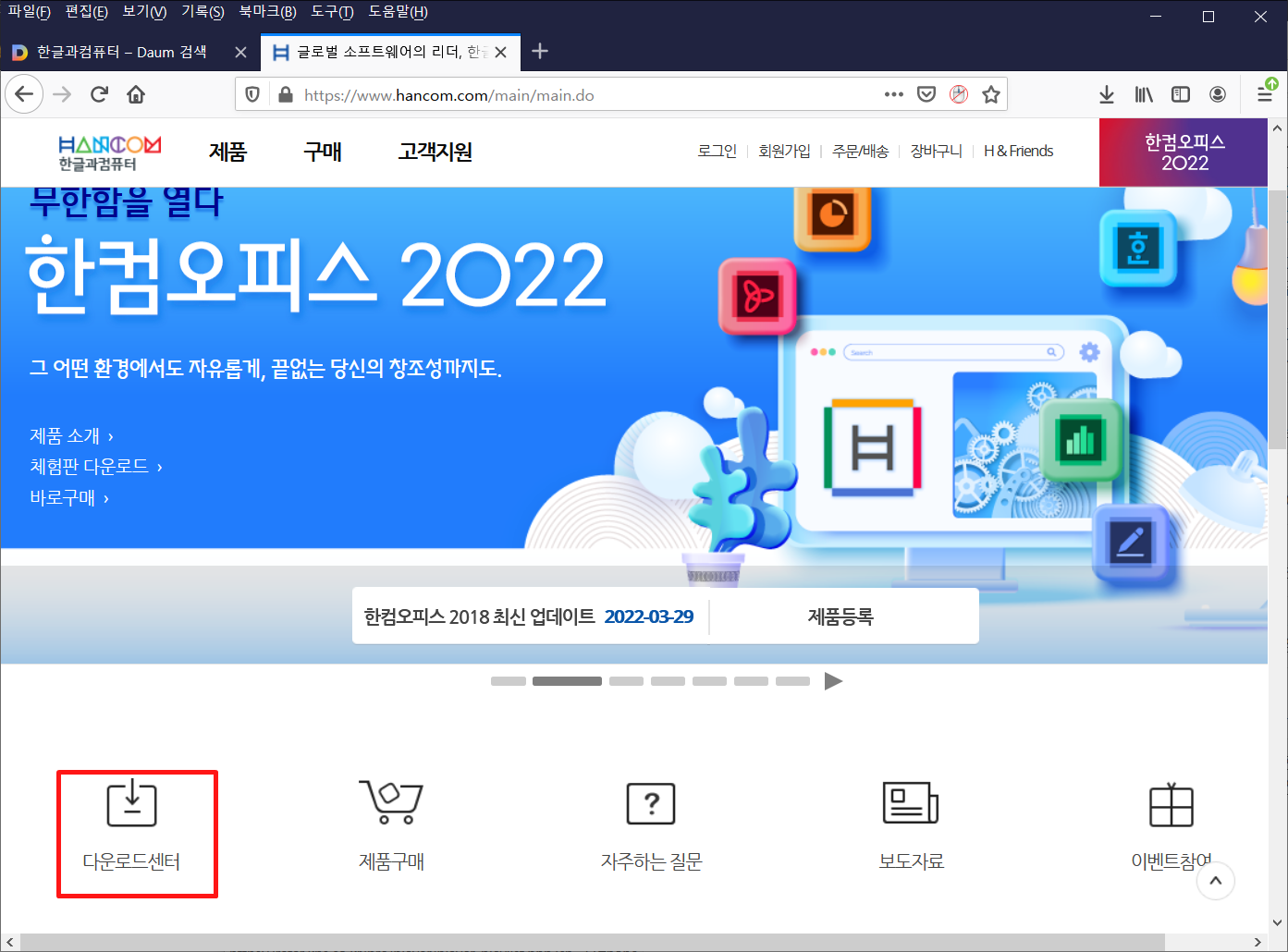Screen dimensions: 1288x952
Task: Open tracking protection shield in address bar
Action: [x=252, y=94]
